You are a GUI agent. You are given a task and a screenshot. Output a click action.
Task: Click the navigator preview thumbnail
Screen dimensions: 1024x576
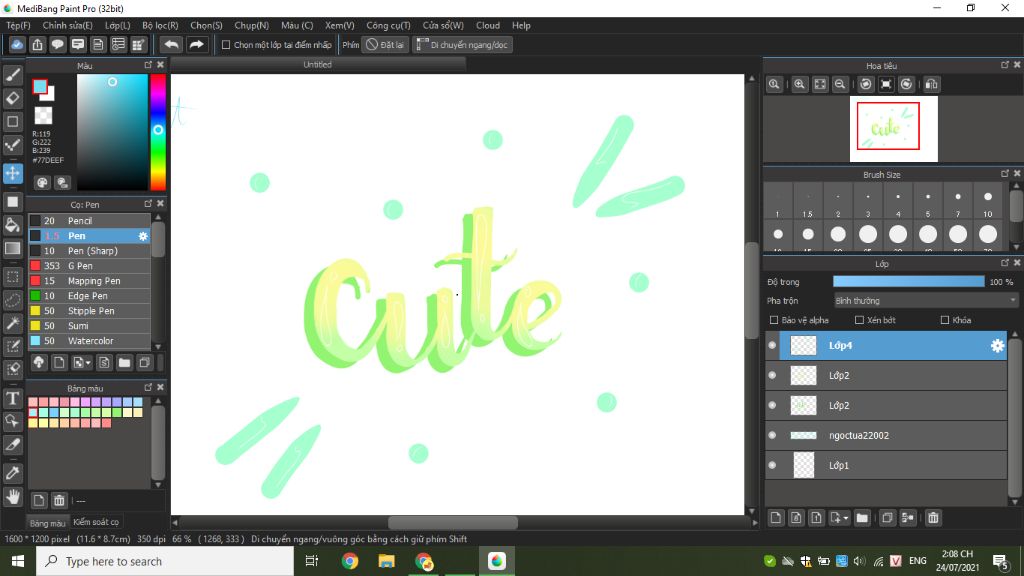[x=893, y=129]
